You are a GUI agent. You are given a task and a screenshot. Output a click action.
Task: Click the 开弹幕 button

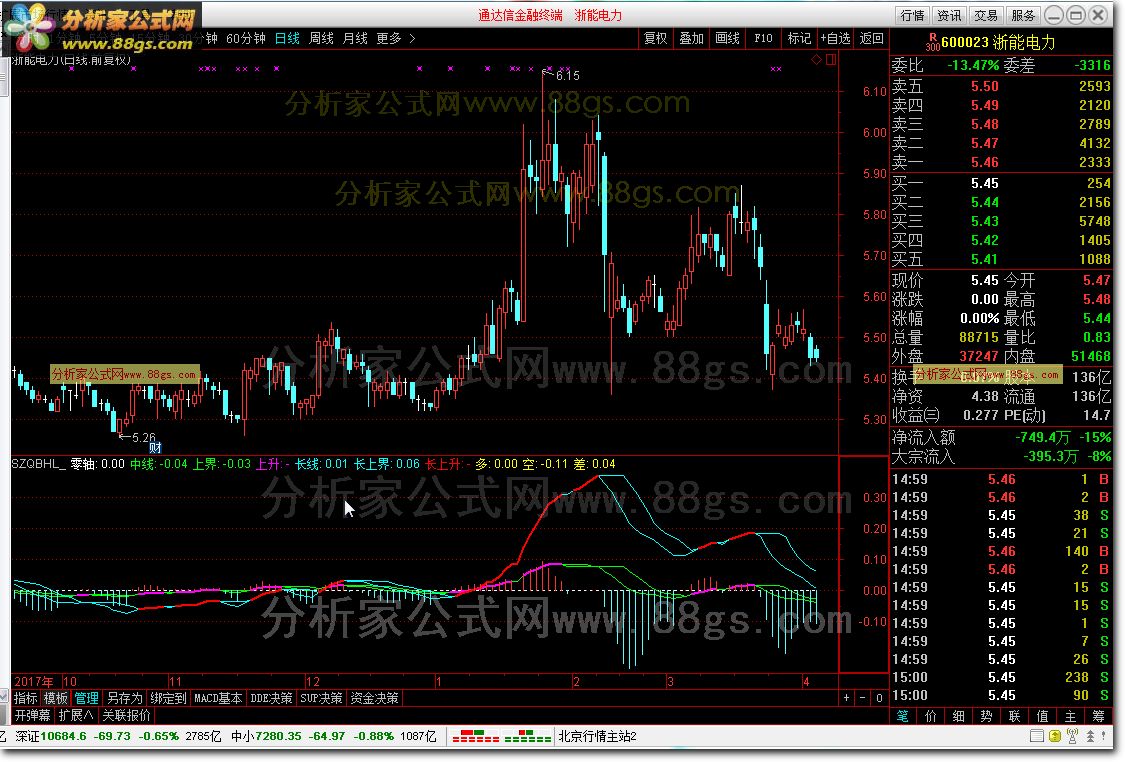click(x=33, y=715)
